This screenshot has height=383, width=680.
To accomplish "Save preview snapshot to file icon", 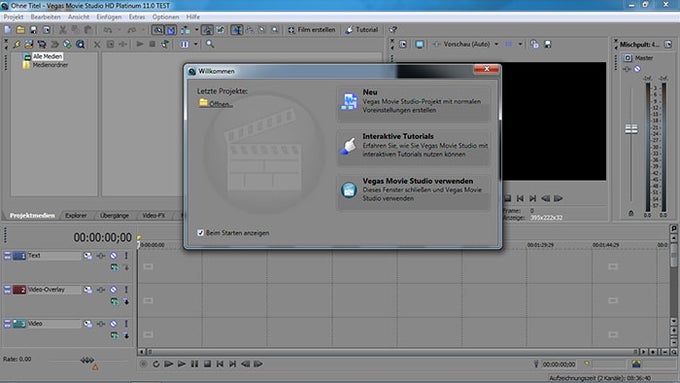I will click(548, 44).
